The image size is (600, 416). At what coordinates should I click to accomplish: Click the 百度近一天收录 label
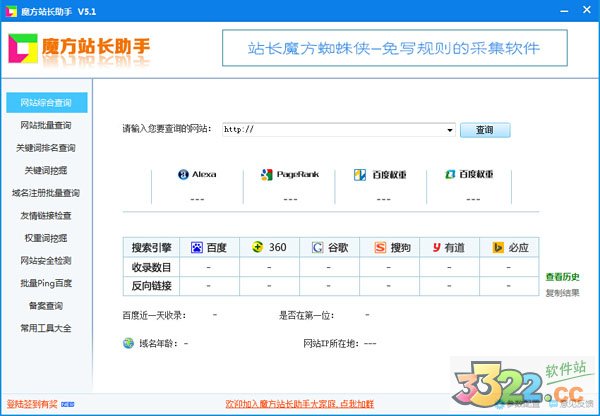154,315
